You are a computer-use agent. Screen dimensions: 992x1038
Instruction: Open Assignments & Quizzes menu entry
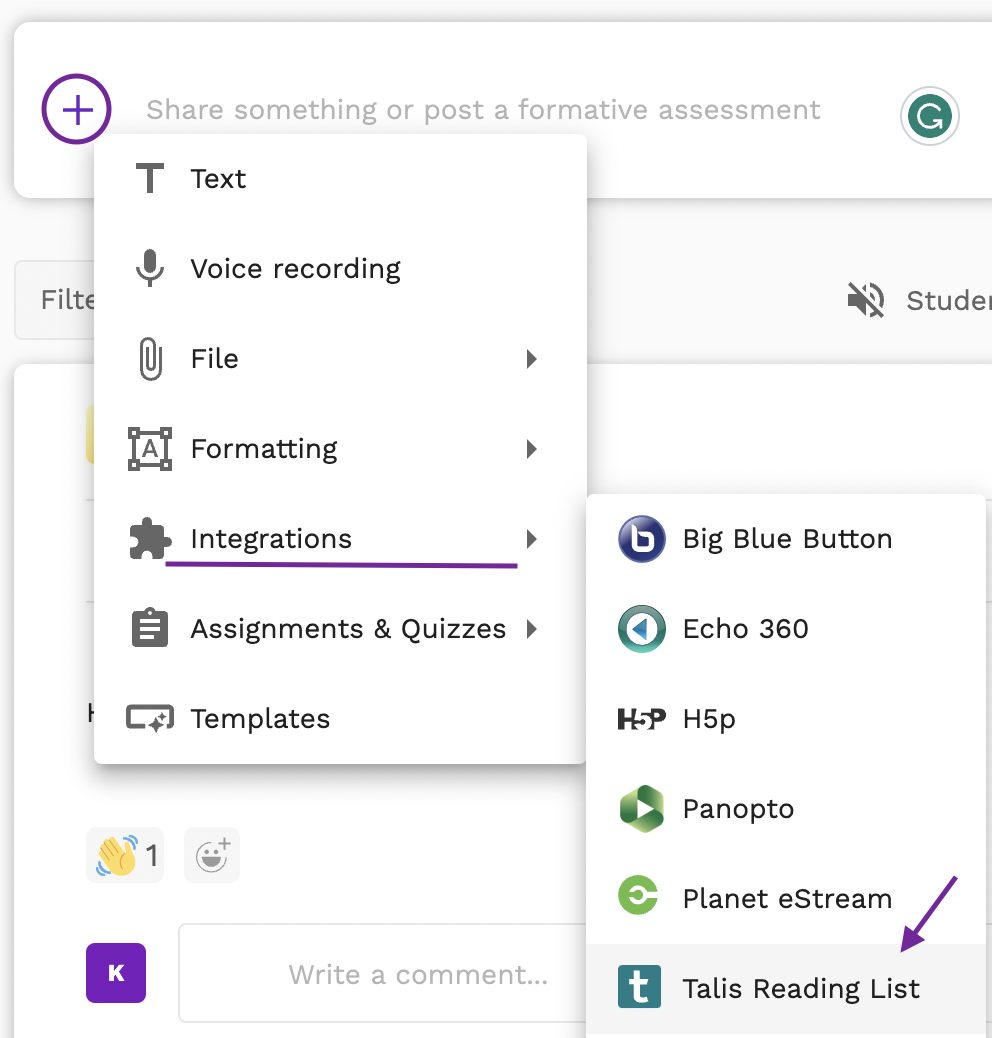point(340,629)
